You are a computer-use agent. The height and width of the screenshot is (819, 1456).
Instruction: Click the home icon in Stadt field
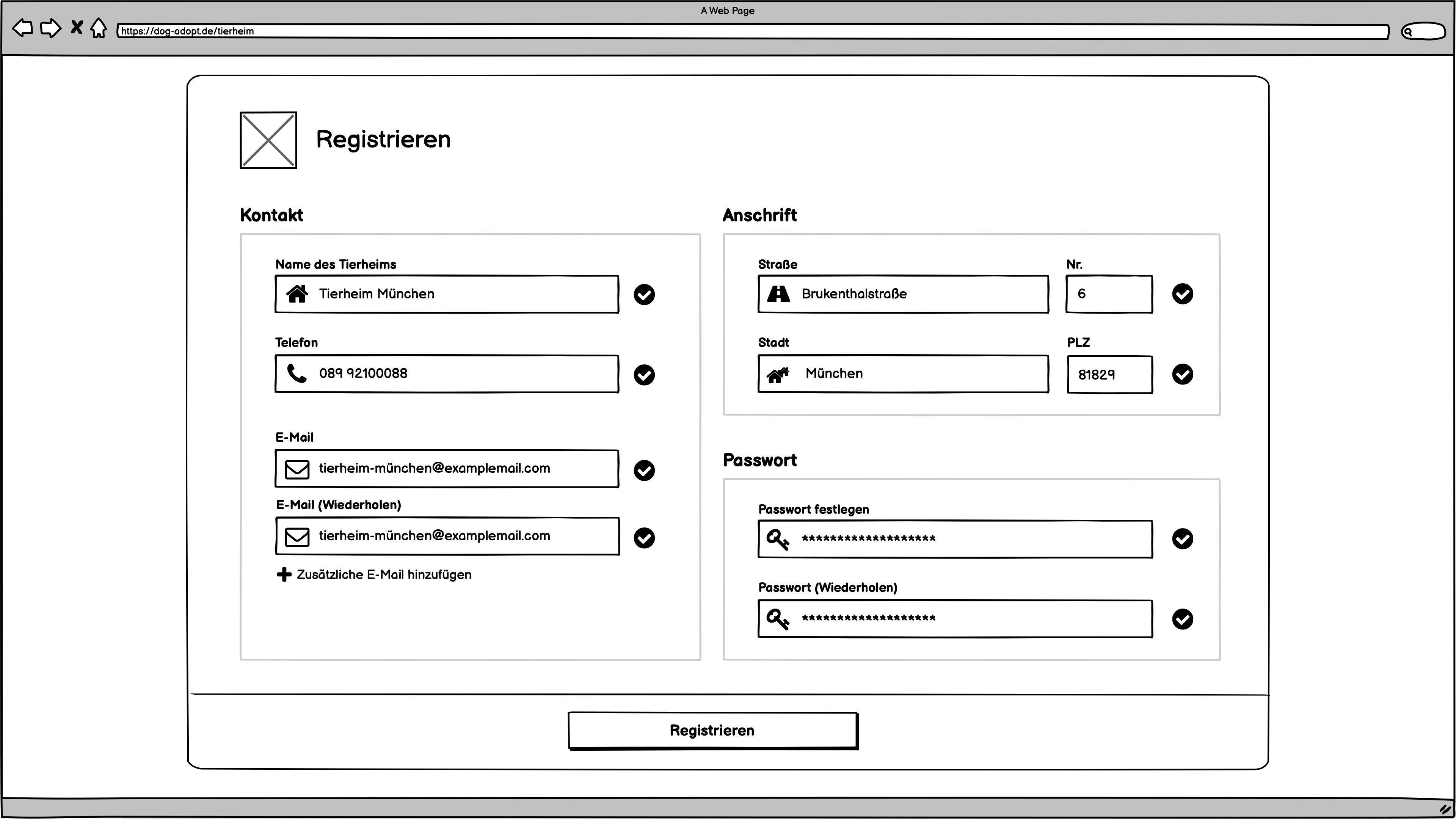(778, 373)
